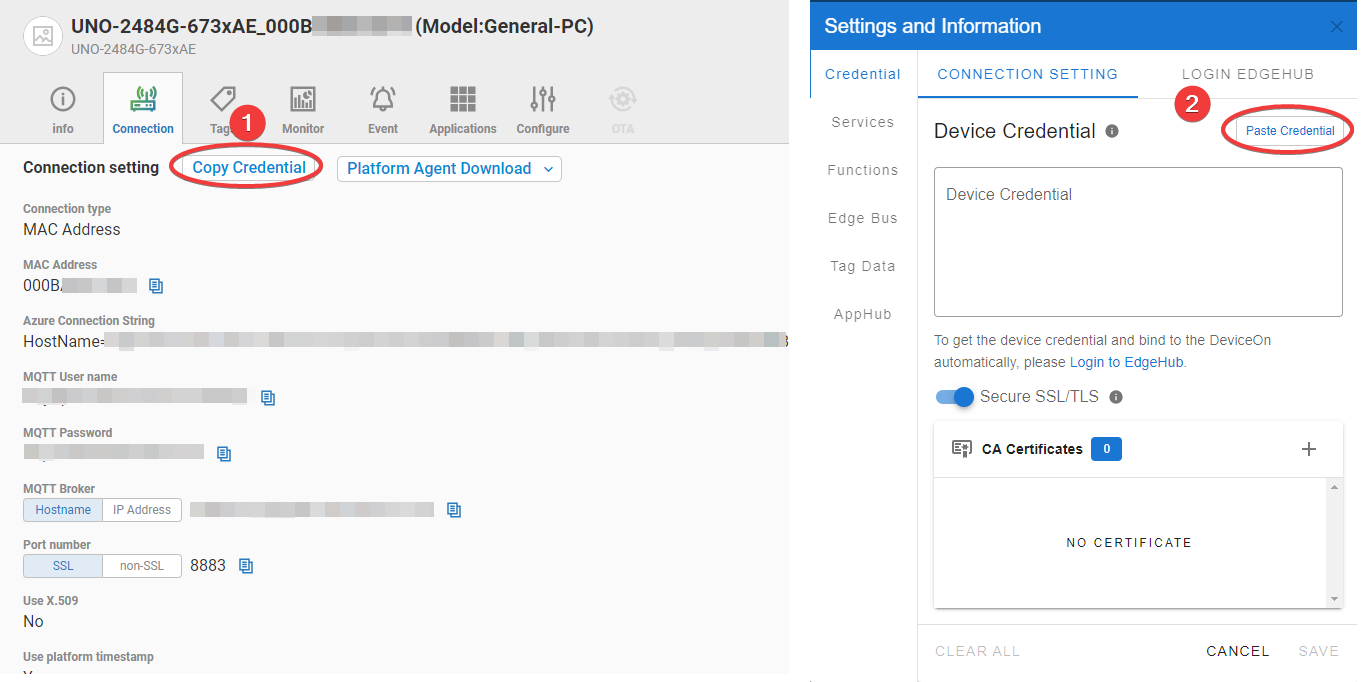The height and width of the screenshot is (682, 1362).
Task: Select SSL port option
Action: tap(63, 566)
